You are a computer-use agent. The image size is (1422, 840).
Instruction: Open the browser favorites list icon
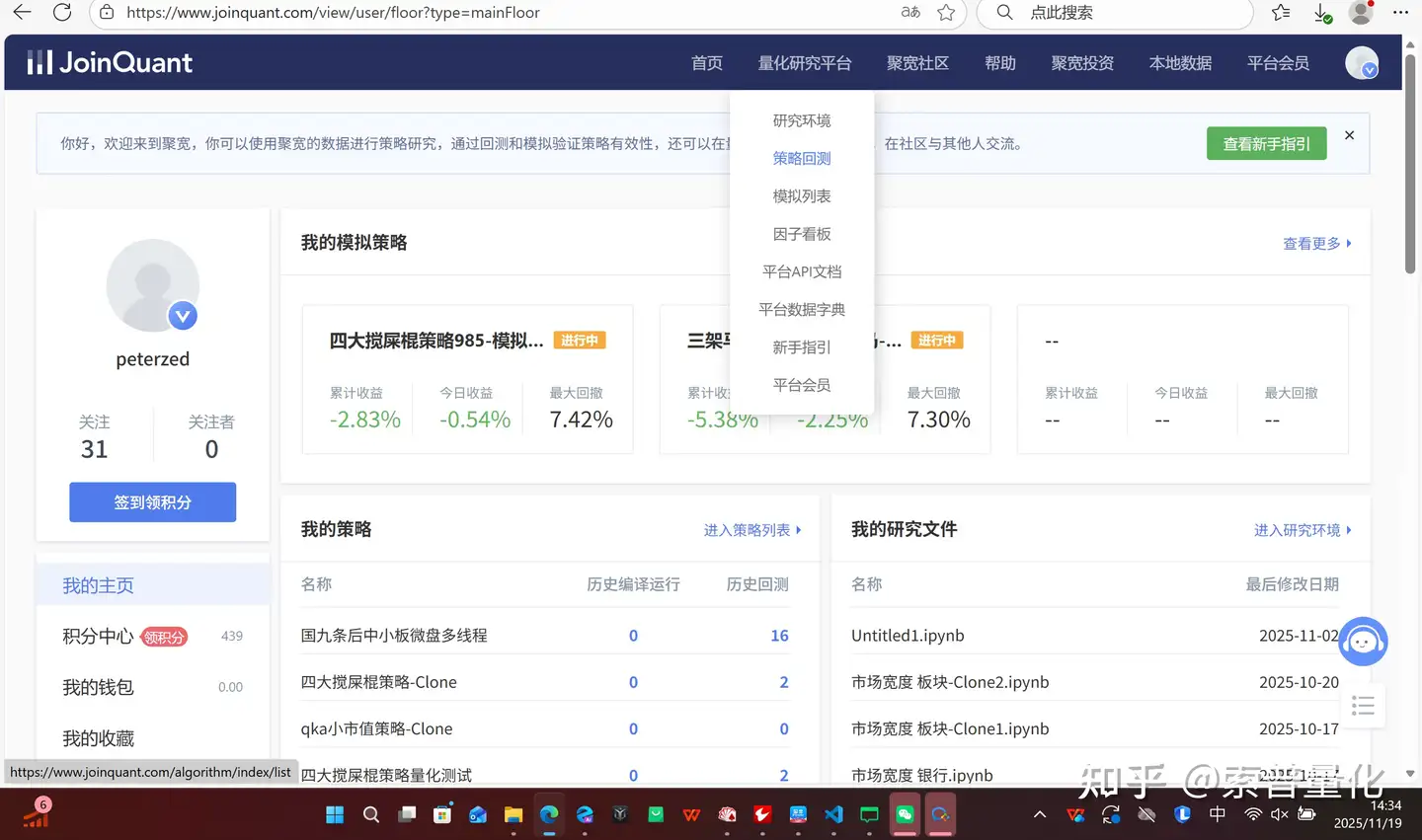[x=1281, y=12]
